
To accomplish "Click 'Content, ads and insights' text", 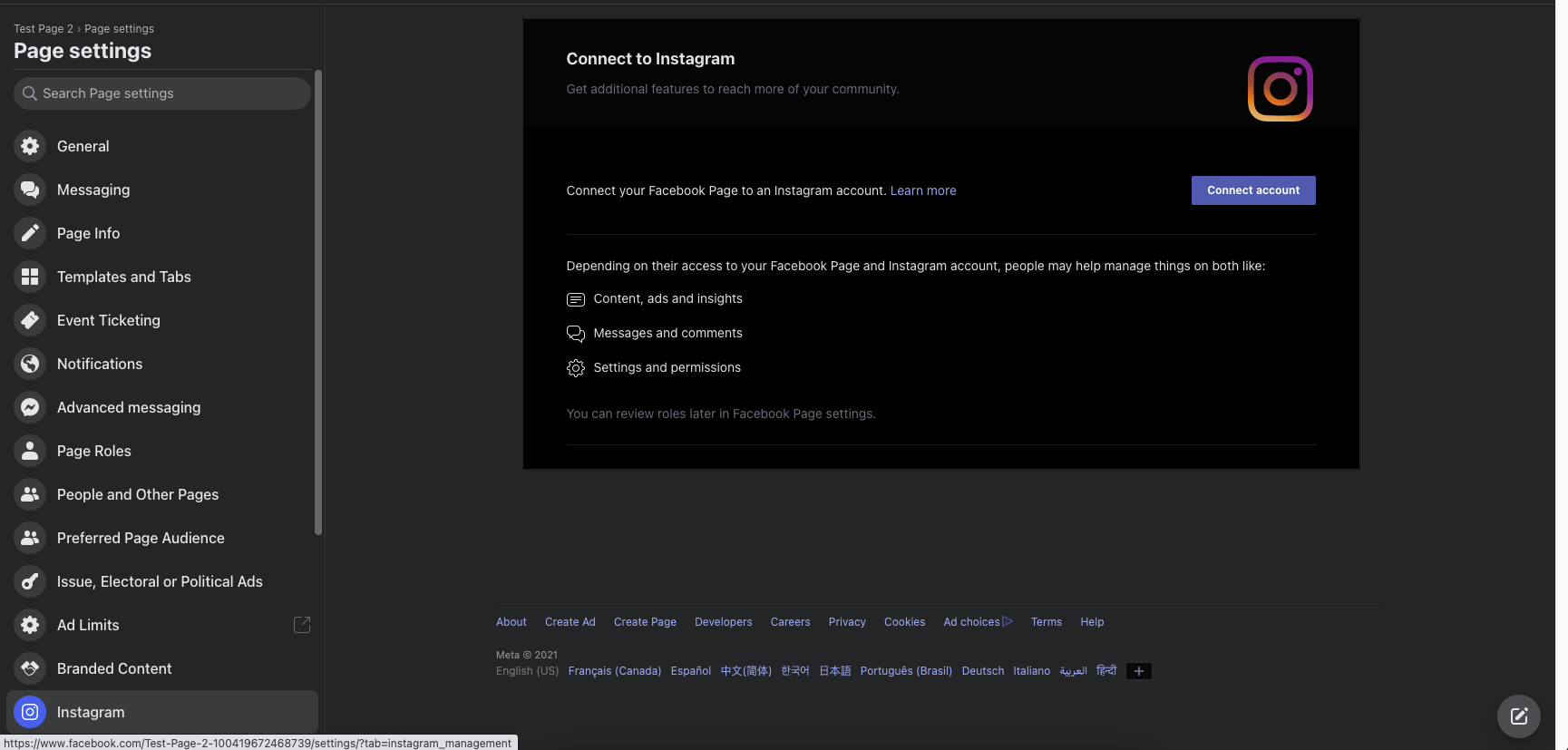I will (668, 298).
